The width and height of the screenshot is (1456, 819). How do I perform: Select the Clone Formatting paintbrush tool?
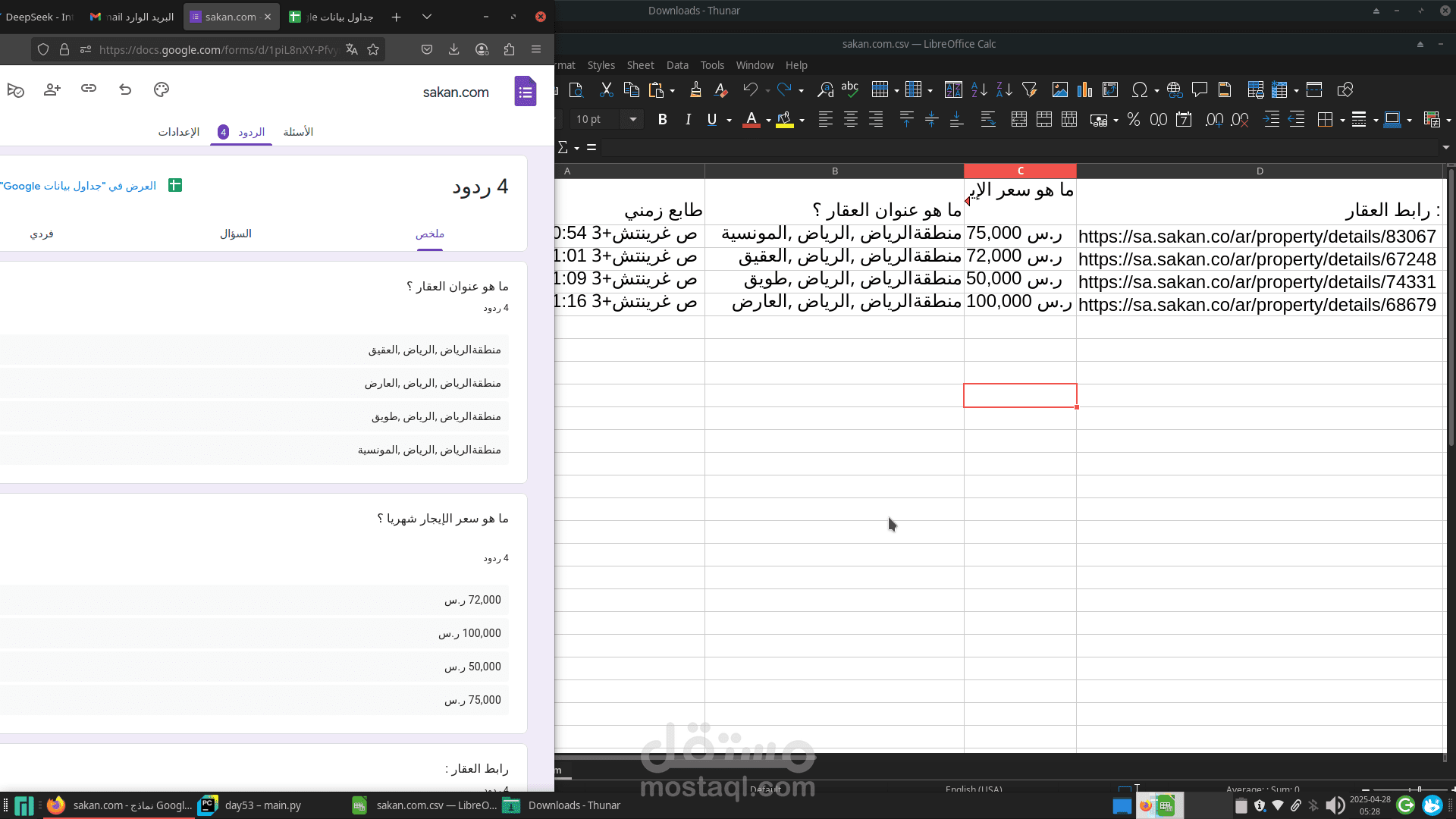pyautogui.click(x=695, y=90)
